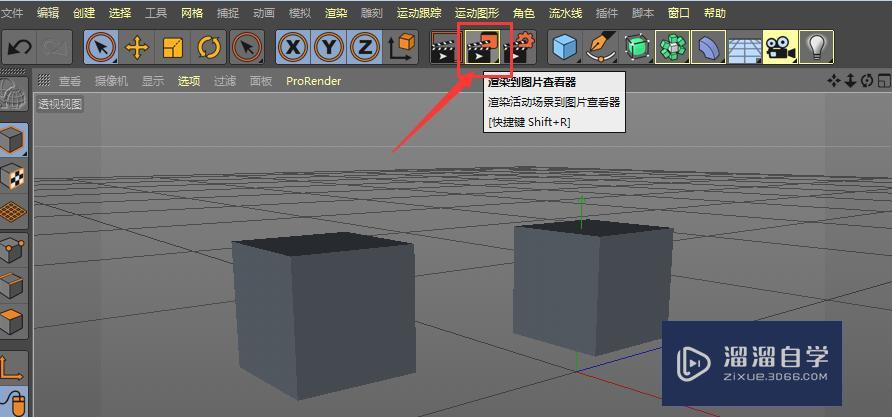Toggle the X axis lock
The image size is (892, 417).
[x=294, y=47]
